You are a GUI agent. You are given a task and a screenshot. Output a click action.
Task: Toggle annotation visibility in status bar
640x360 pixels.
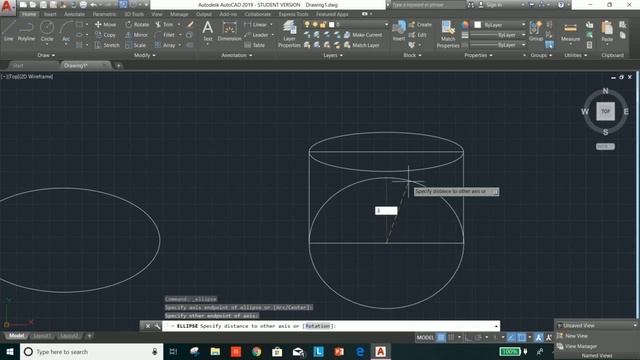[539, 337]
